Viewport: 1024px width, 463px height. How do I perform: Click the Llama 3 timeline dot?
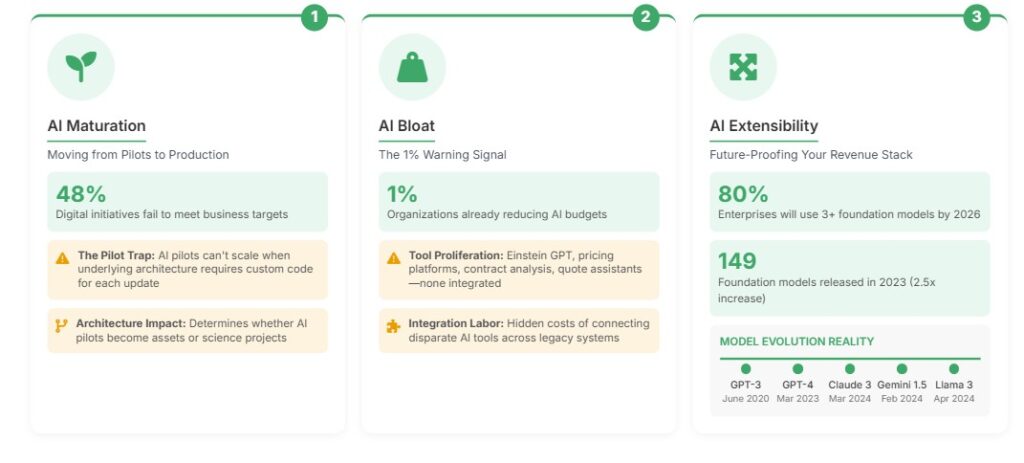[954, 369]
